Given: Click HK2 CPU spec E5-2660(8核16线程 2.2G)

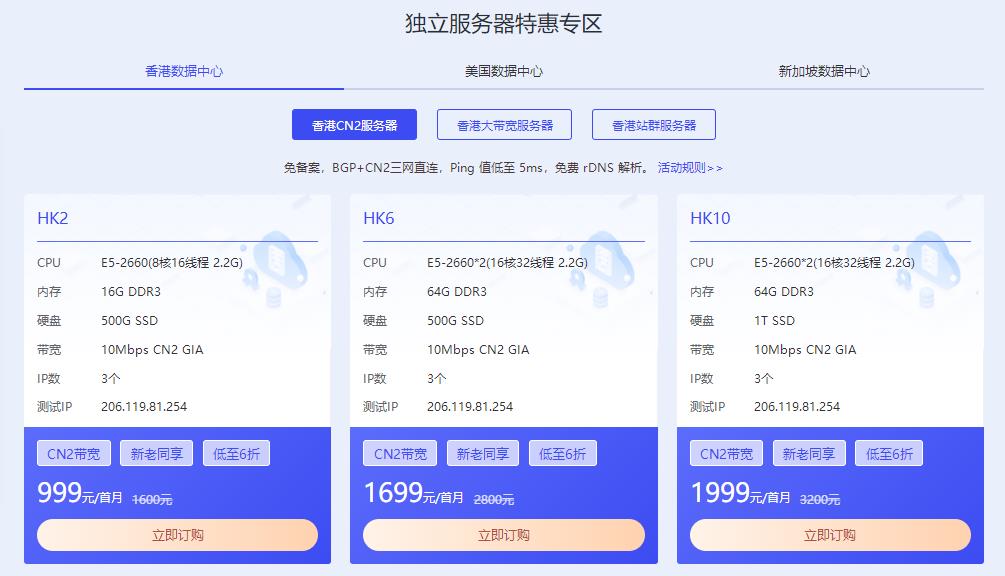Looking at the screenshot, I should [172, 263].
